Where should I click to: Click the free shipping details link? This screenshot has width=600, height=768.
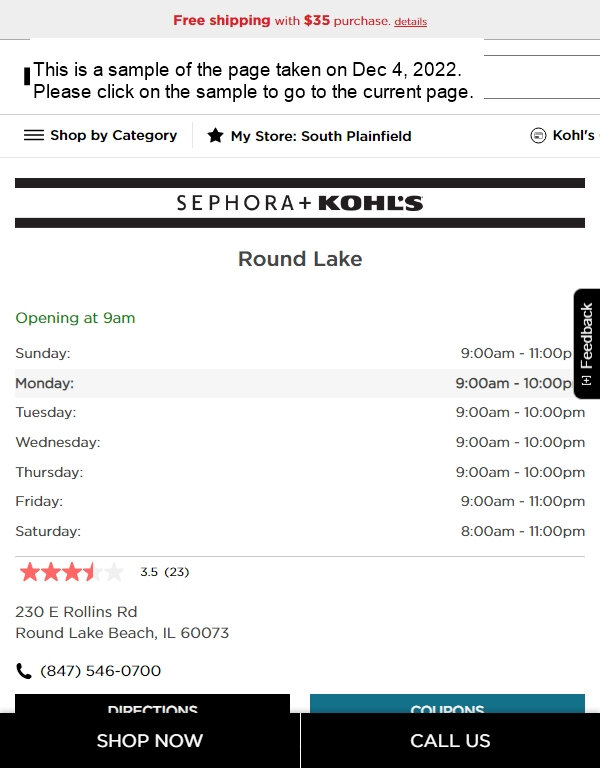[x=410, y=22]
